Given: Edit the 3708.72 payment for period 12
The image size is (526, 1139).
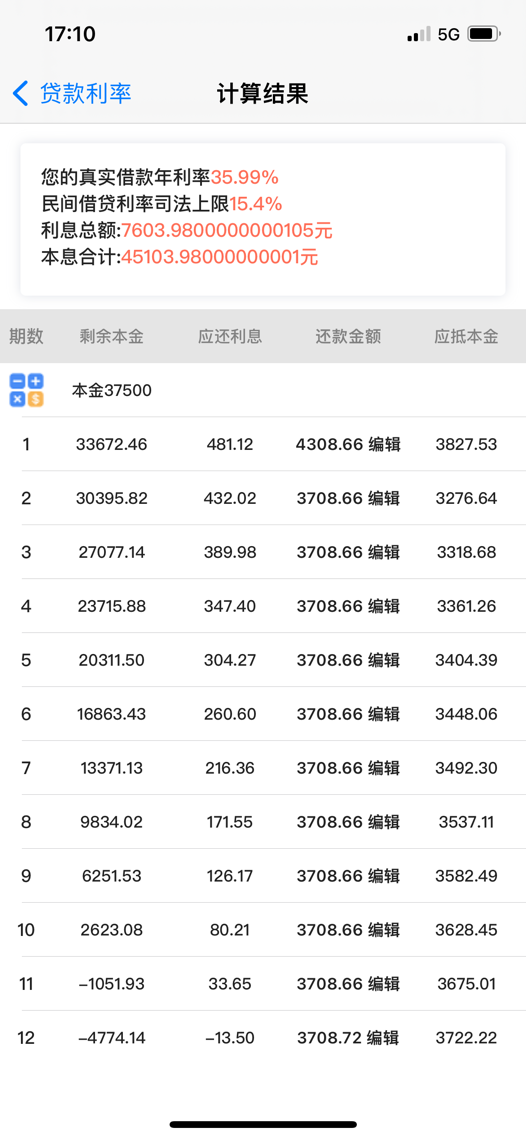Looking at the screenshot, I should tap(384, 1038).
